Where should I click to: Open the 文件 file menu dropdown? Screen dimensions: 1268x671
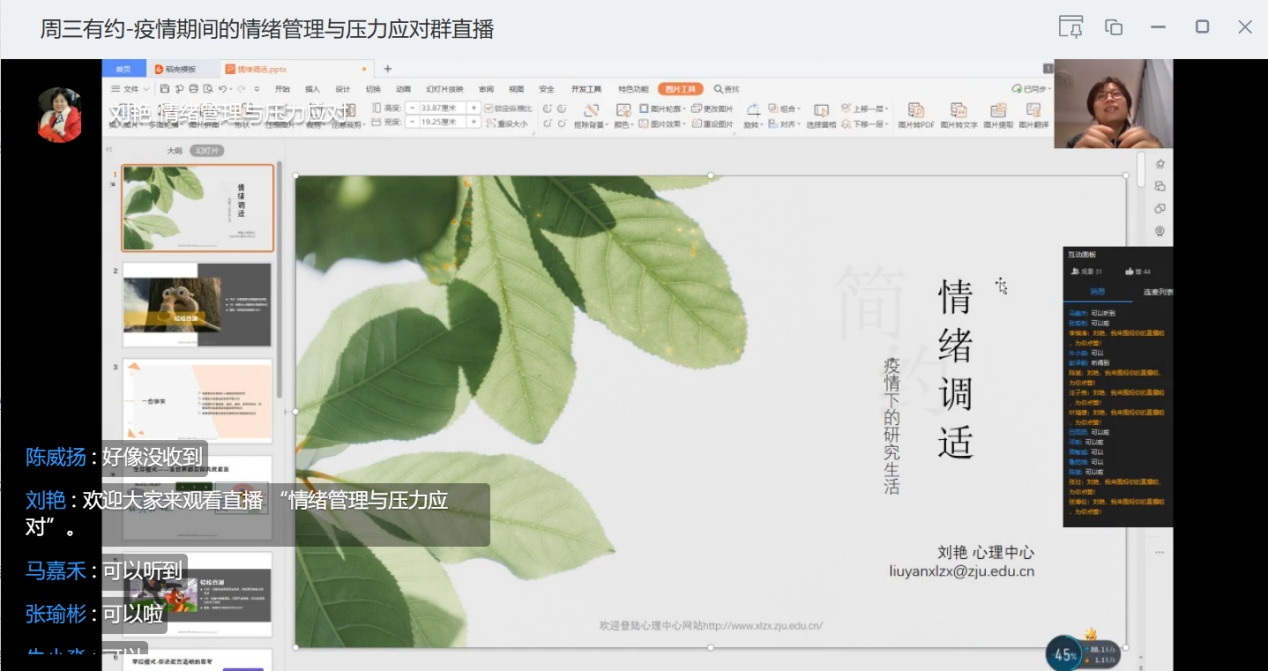click(130, 89)
